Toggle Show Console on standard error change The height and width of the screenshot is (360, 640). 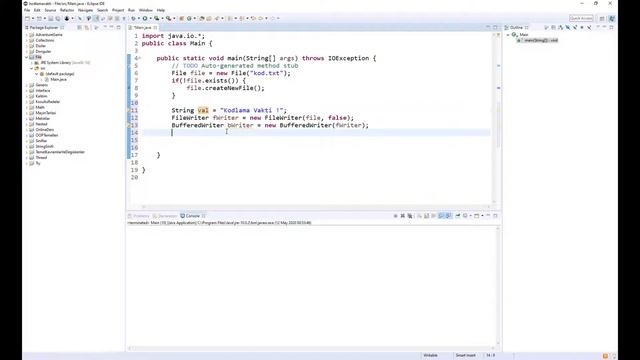click(449, 216)
